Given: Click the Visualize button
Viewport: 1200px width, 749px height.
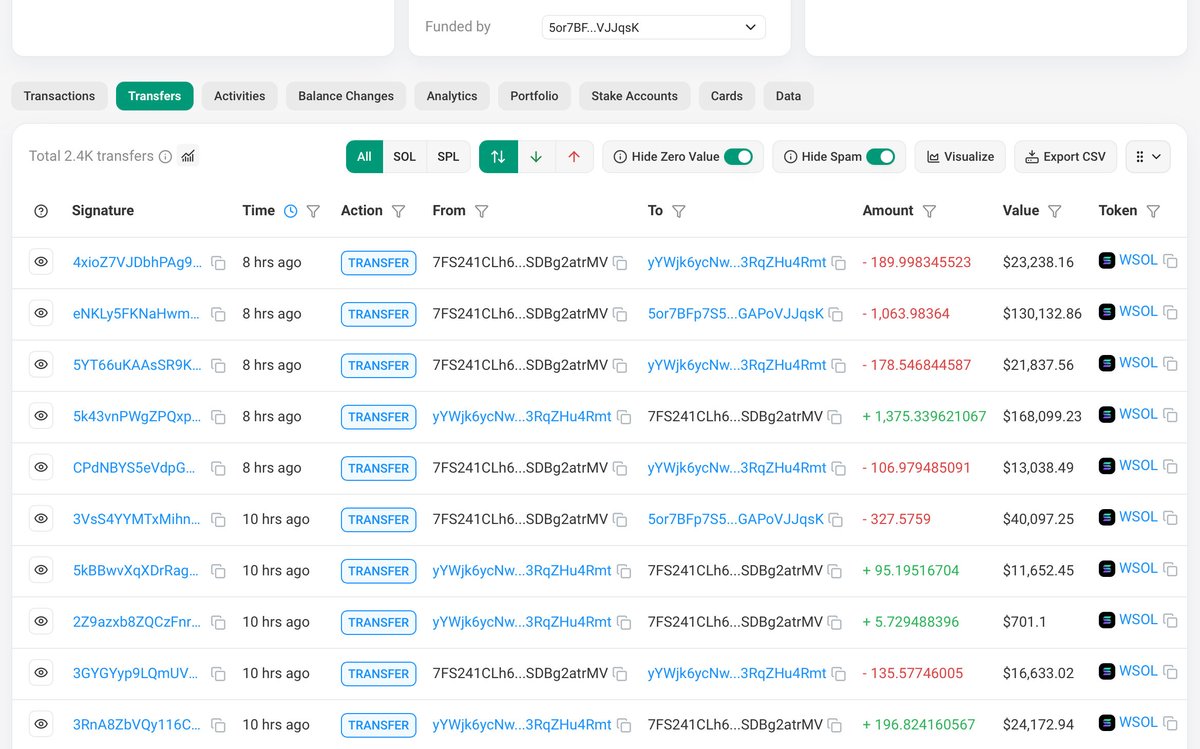Looking at the screenshot, I should 960,156.
